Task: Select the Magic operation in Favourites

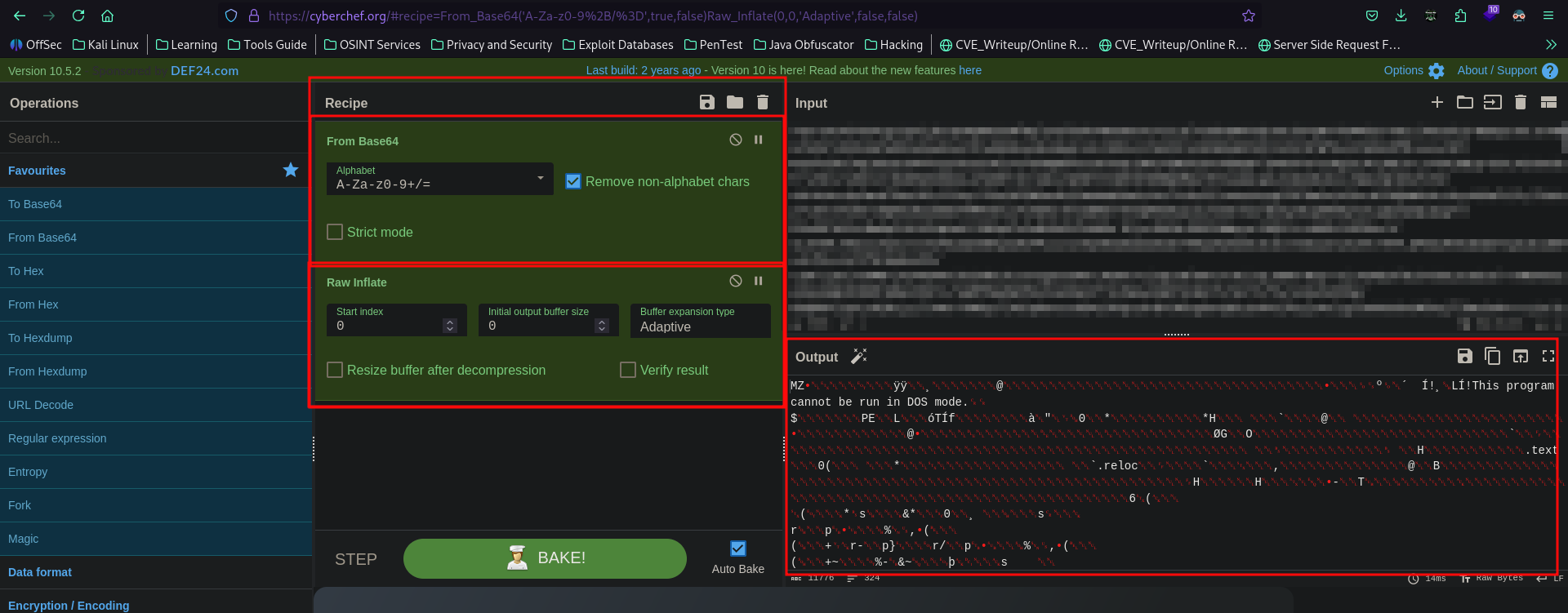Action: point(24,539)
